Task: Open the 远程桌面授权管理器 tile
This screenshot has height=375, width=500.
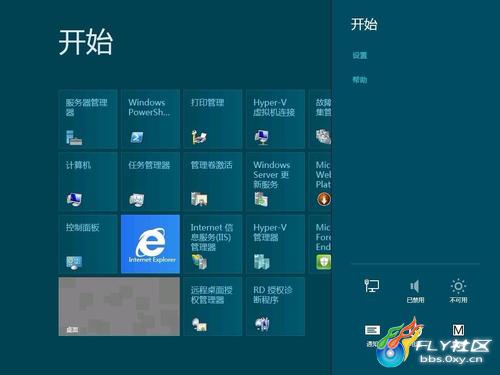Action: tap(213, 307)
